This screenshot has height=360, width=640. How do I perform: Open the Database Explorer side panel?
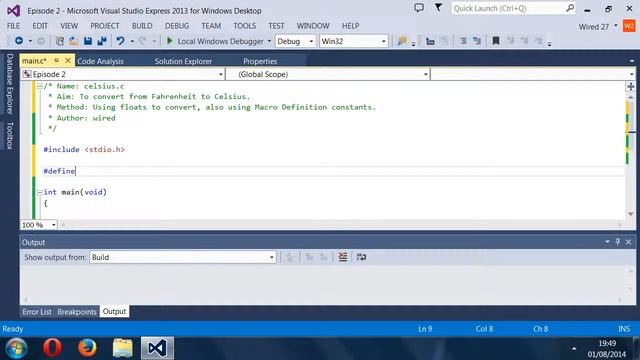10,84
